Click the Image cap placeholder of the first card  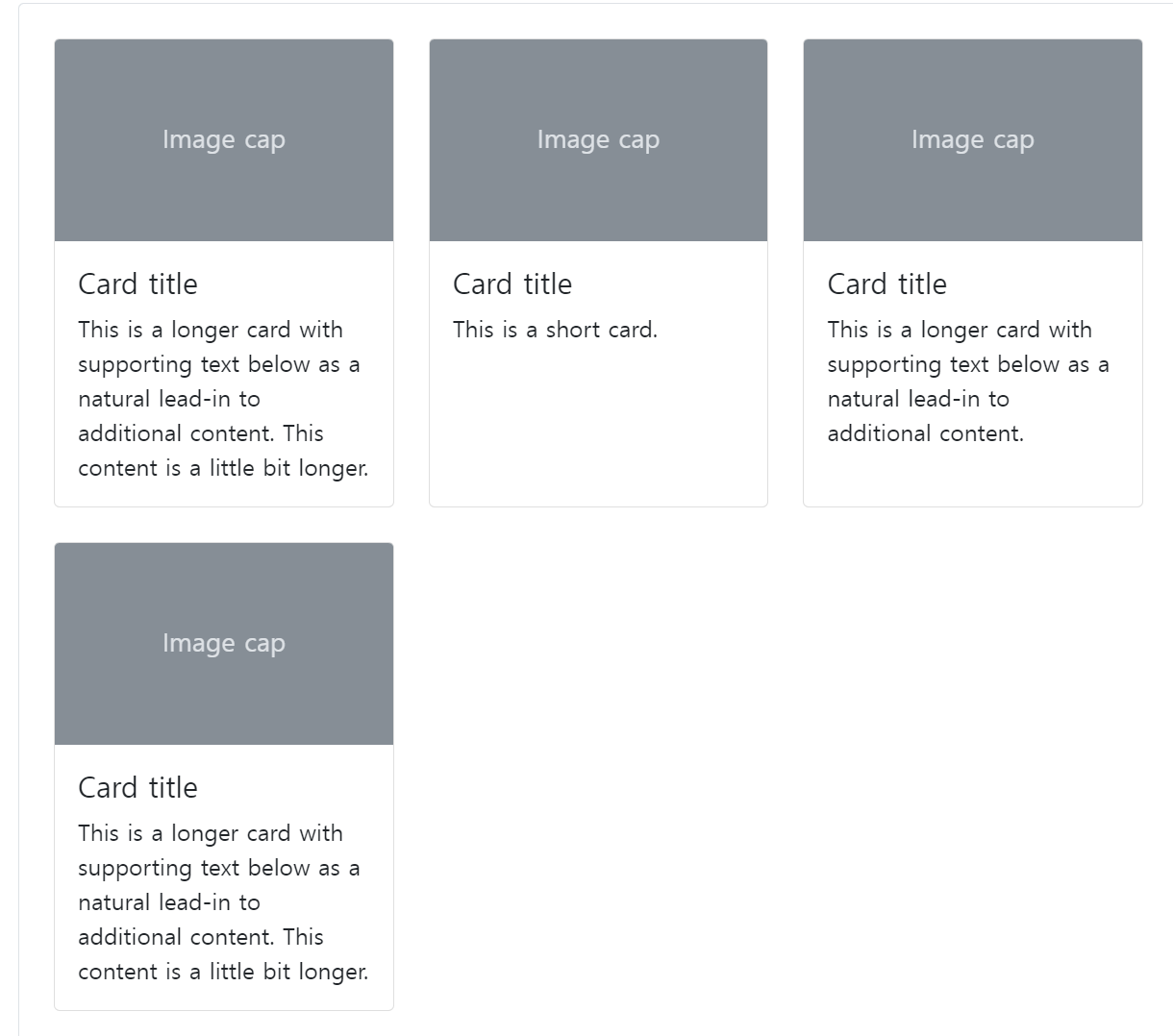(224, 140)
